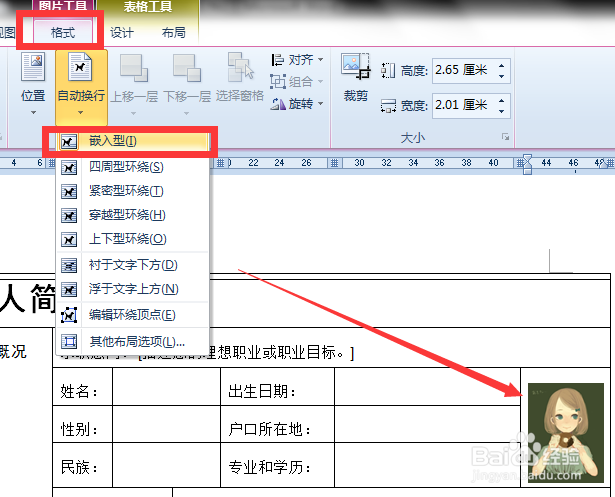Click the empty cell next to 出生日期:
This screenshot has height=497, width=615.
(x=428, y=387)
